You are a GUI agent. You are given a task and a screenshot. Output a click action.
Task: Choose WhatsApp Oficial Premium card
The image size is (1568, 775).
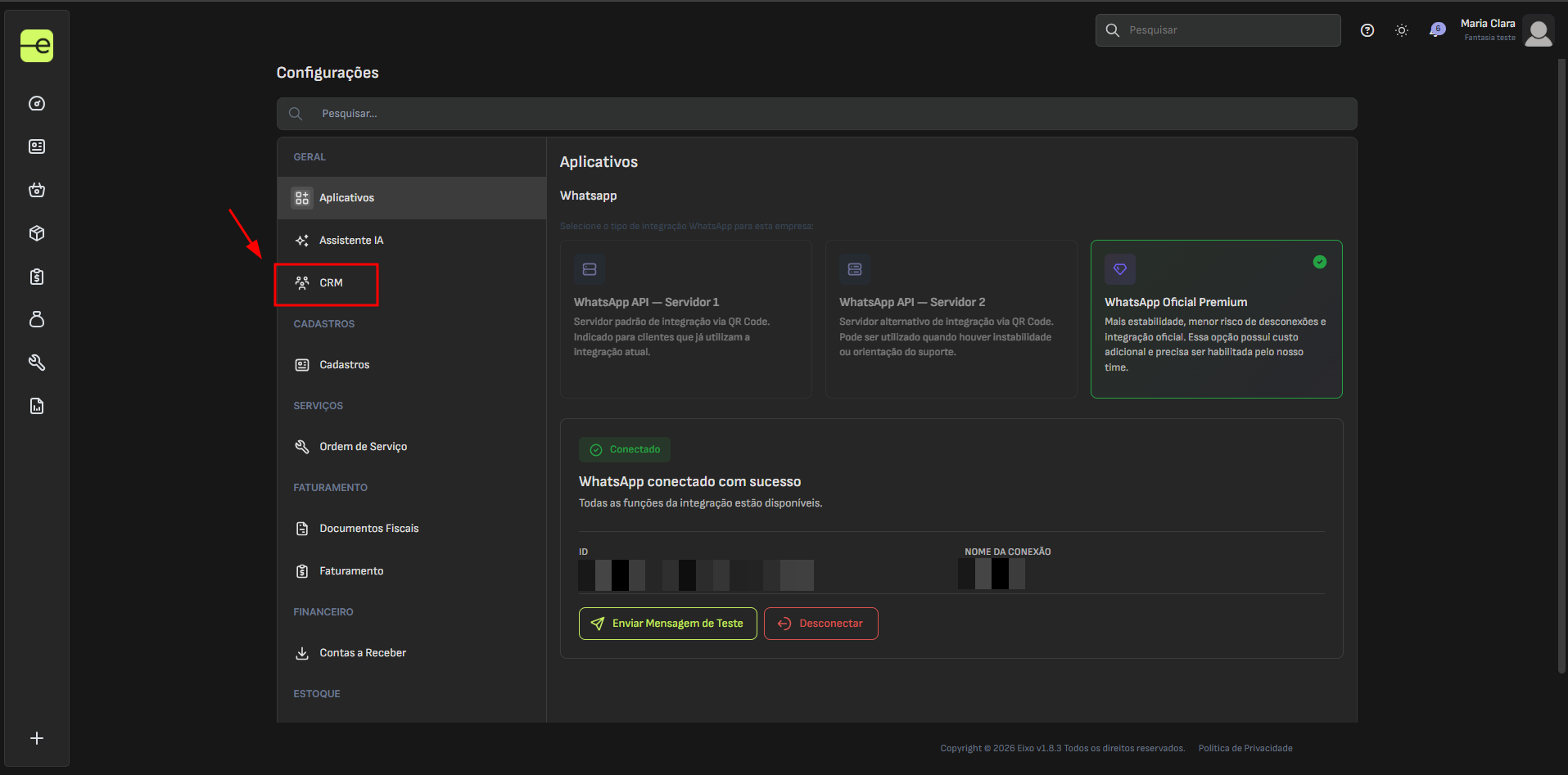pyautogui.click(x=1217, y=319)
